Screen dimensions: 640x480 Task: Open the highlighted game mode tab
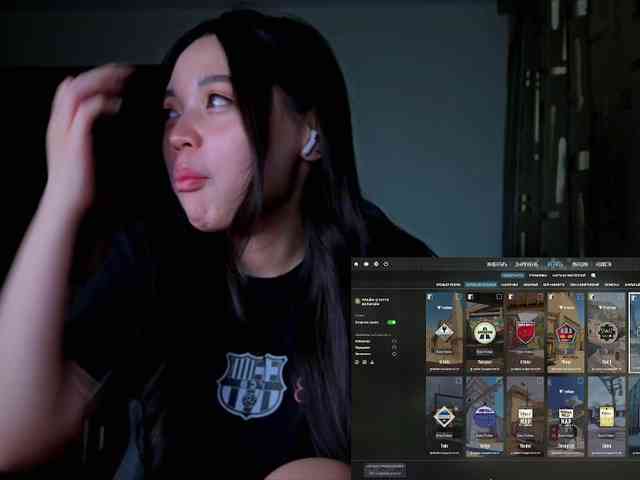[480, 285]
